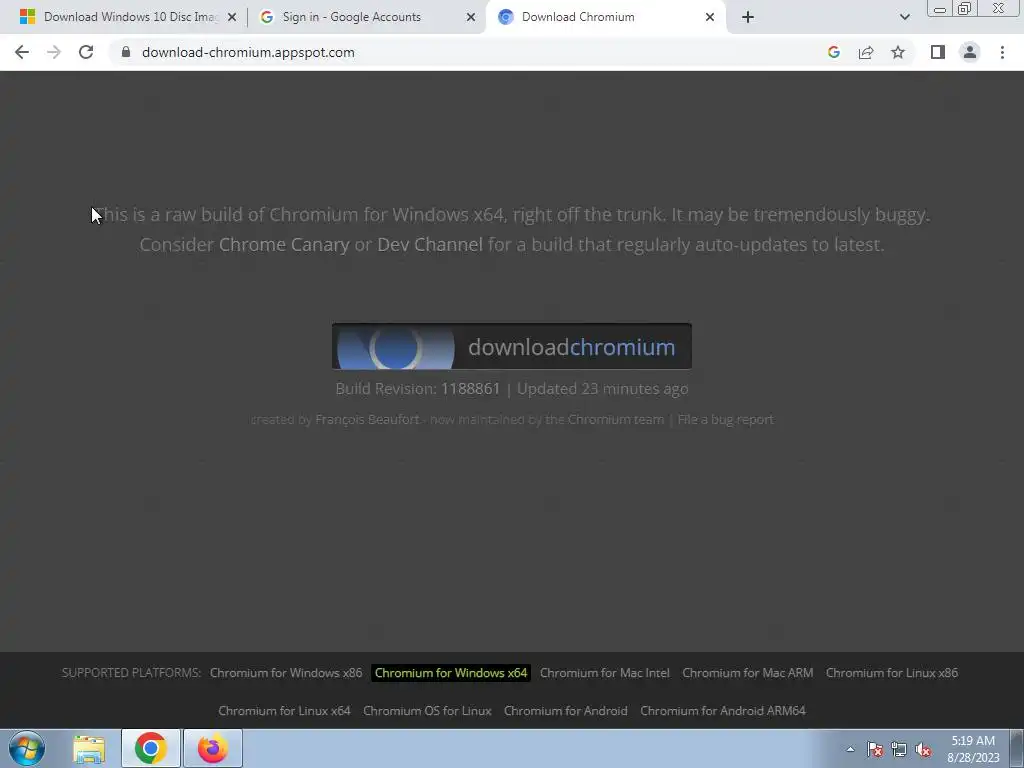Open the Chrome Canary link
Screen dimensions: 1024x768
(x=284, y=245)
